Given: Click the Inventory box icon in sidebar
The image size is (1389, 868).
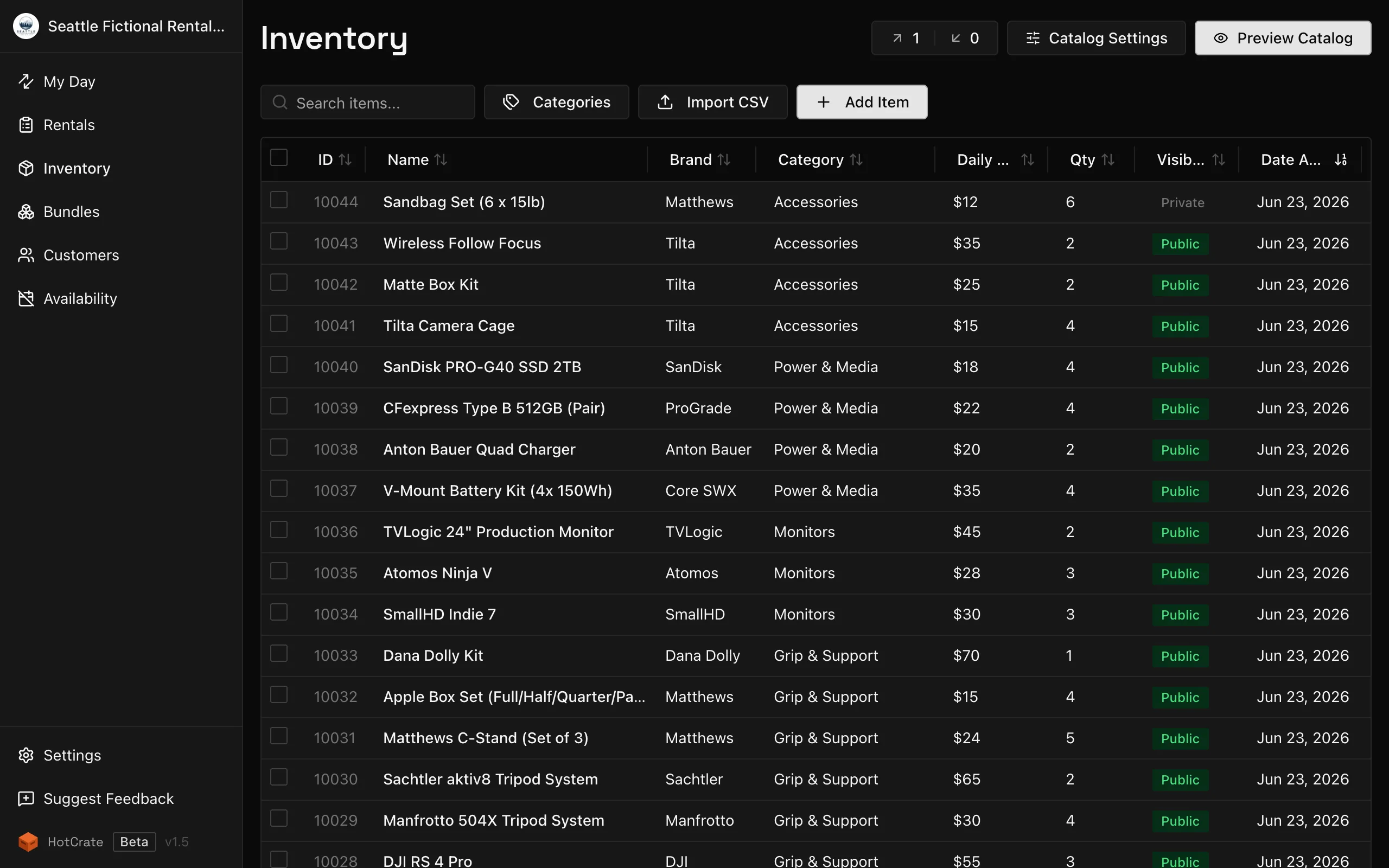Looking at the screenshot, I should tap(26, 168).
